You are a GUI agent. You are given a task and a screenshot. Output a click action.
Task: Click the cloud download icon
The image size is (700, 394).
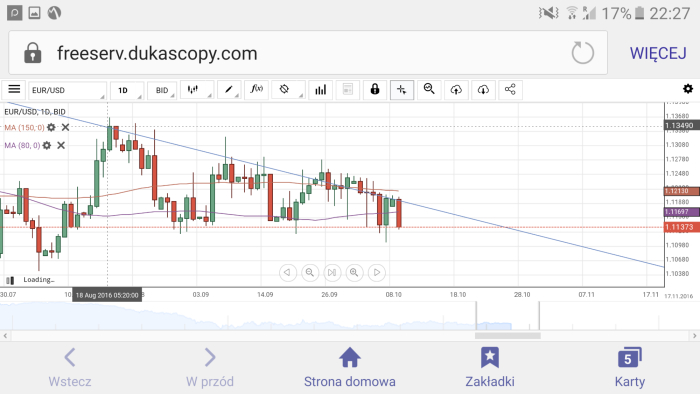483,90
